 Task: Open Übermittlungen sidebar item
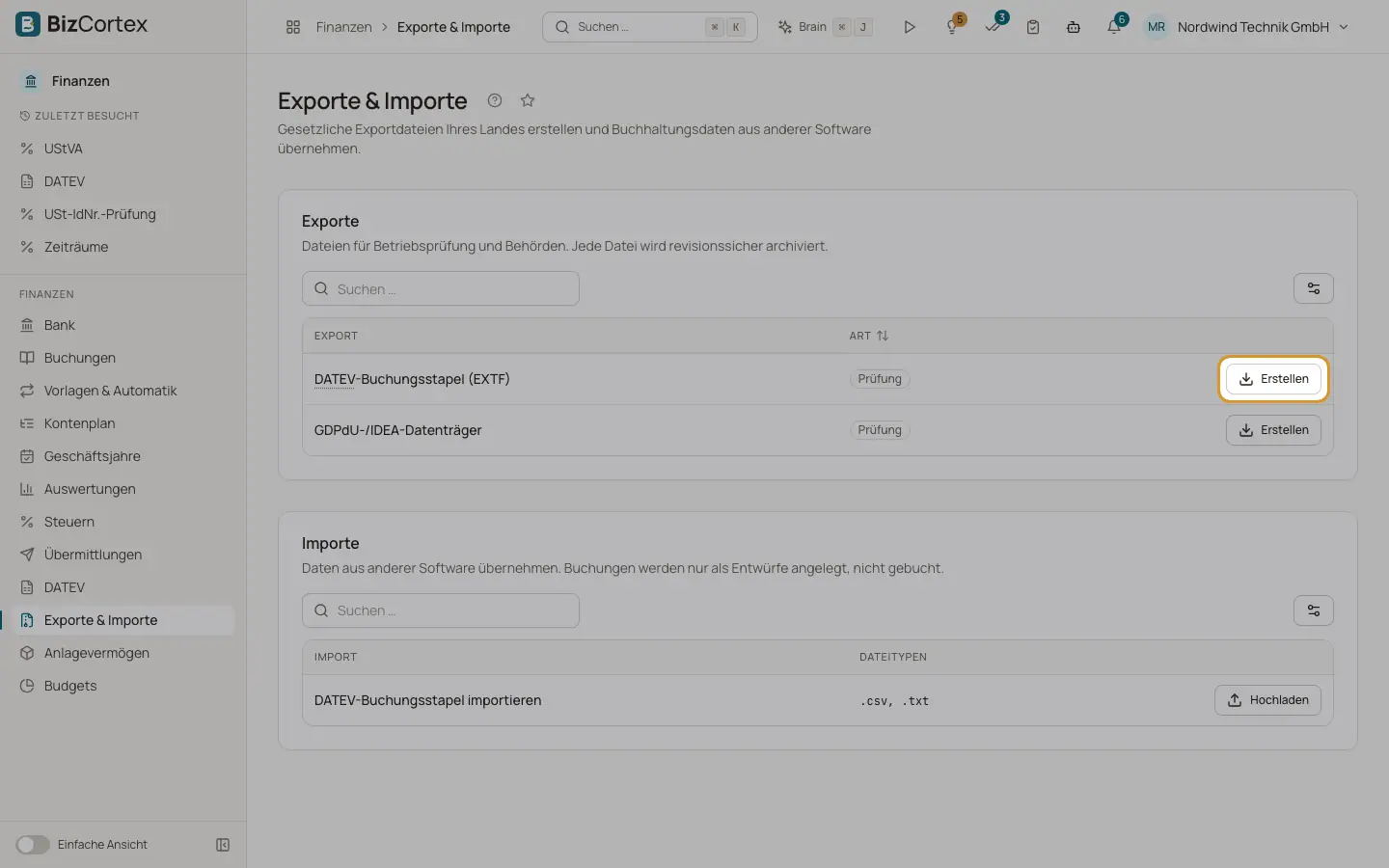123,555
